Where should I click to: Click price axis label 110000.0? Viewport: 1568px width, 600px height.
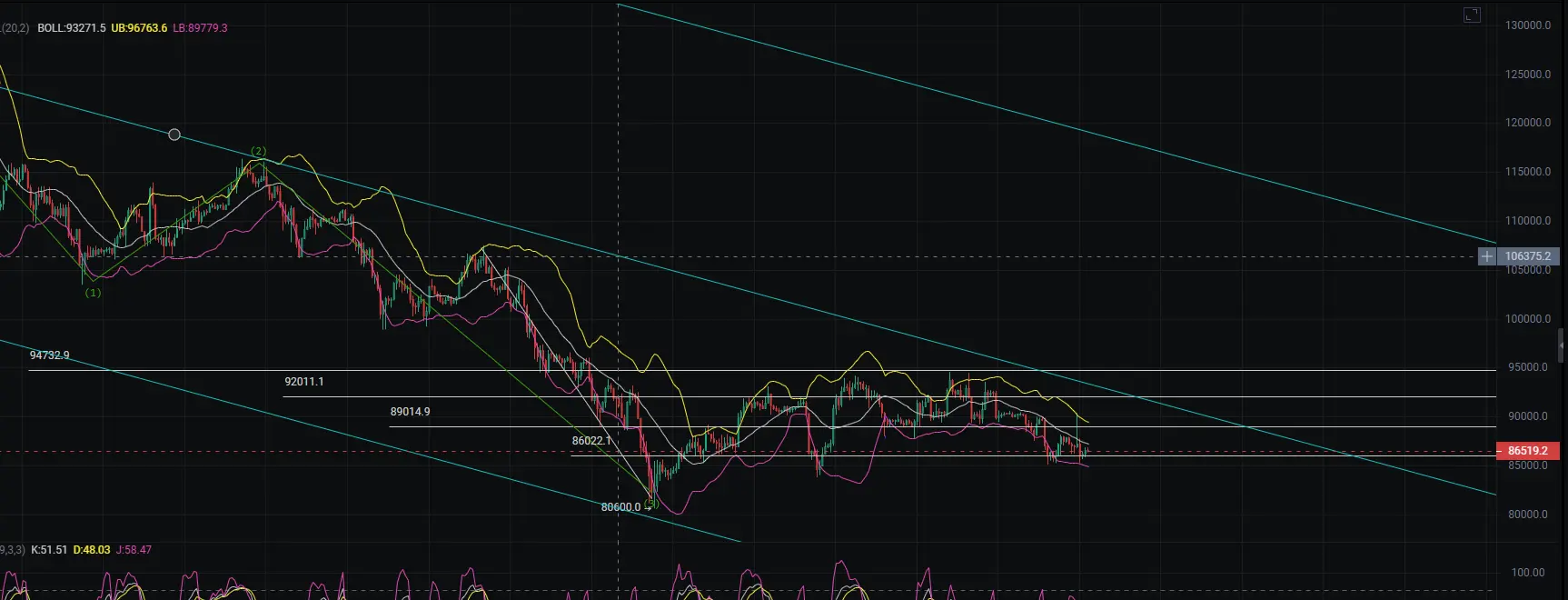(x=1528, y=221)
